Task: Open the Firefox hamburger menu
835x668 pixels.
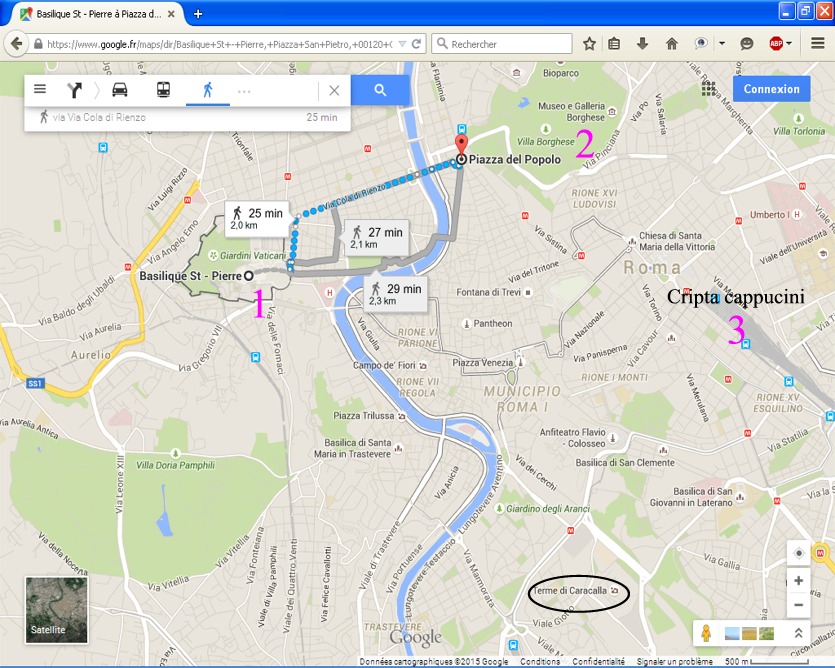Action: (x=818, y=44)
